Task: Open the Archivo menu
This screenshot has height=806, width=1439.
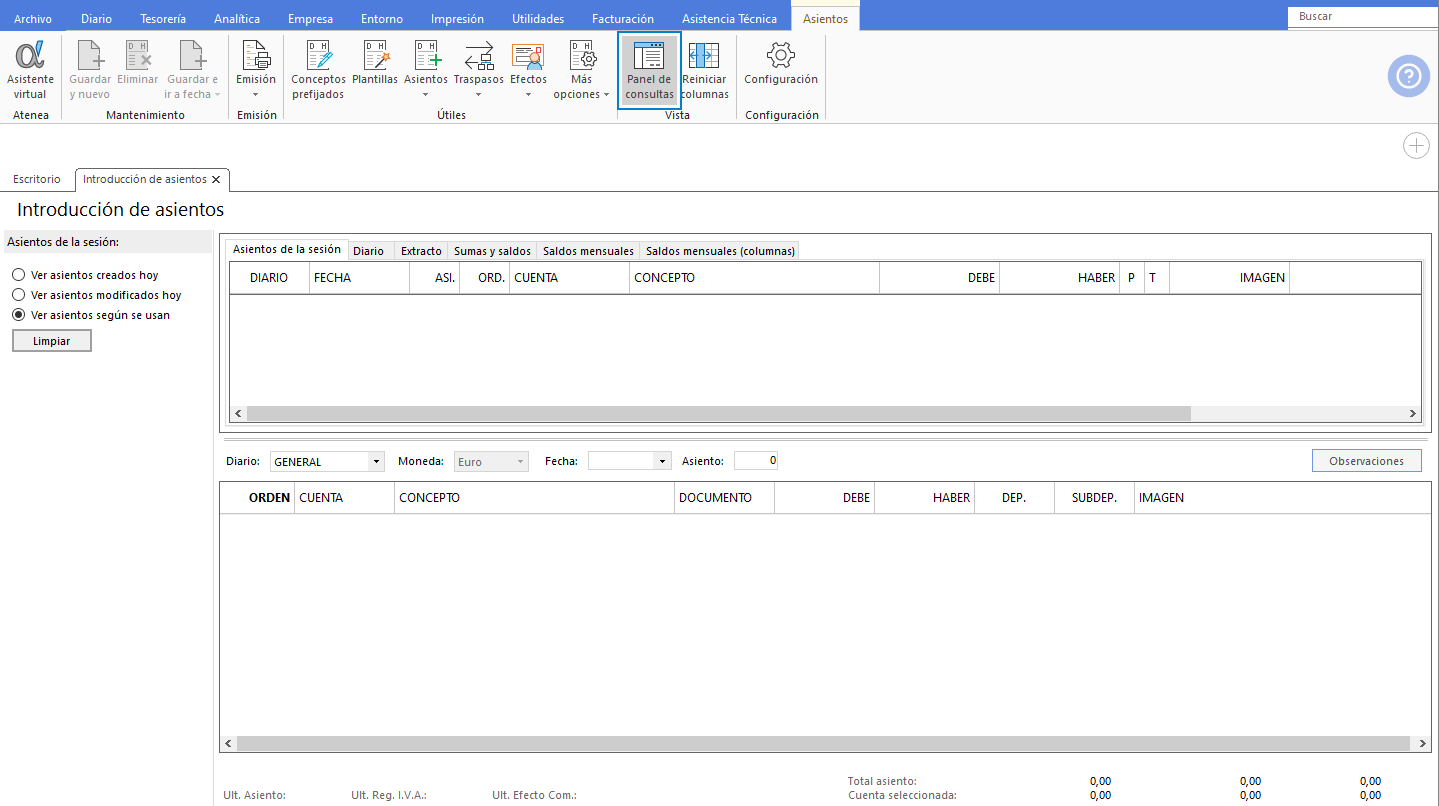Action: pos(33,18)
